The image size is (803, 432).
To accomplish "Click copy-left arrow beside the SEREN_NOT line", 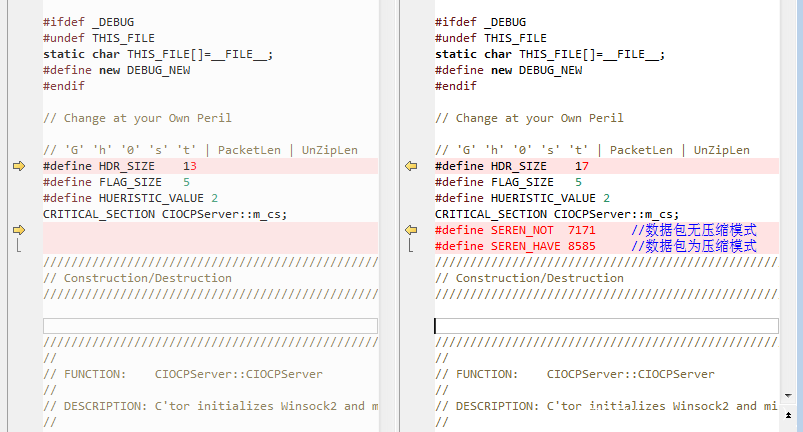I will (x=410, y=230).
